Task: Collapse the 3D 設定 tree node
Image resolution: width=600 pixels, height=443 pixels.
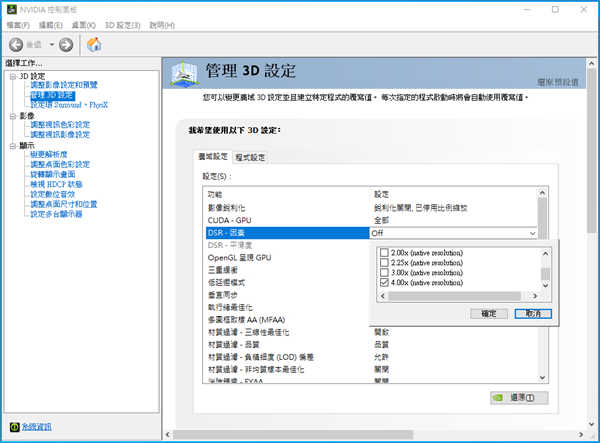Action: [x=13, y=76]
